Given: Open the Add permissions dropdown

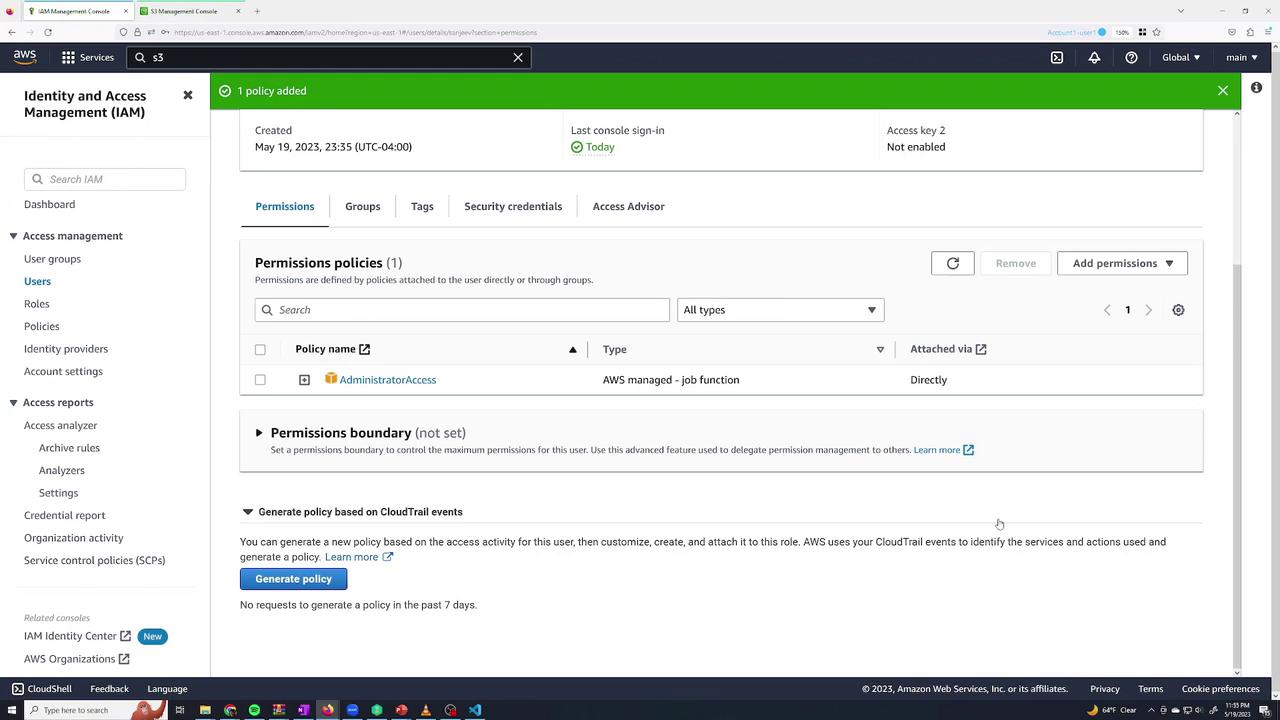Looking at the screenshot, I should (1122, 263).
